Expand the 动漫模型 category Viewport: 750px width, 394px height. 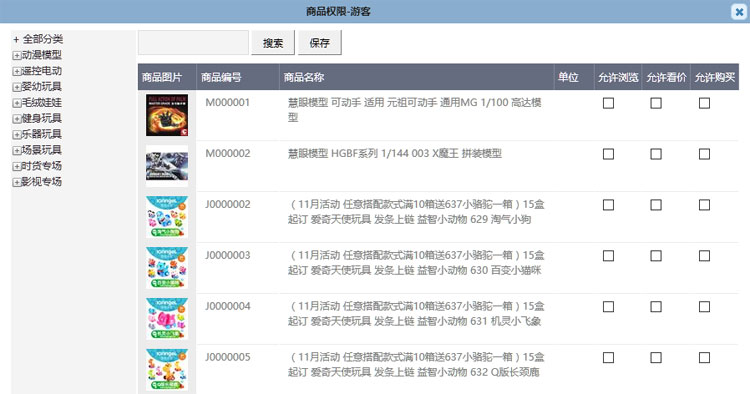17,55
